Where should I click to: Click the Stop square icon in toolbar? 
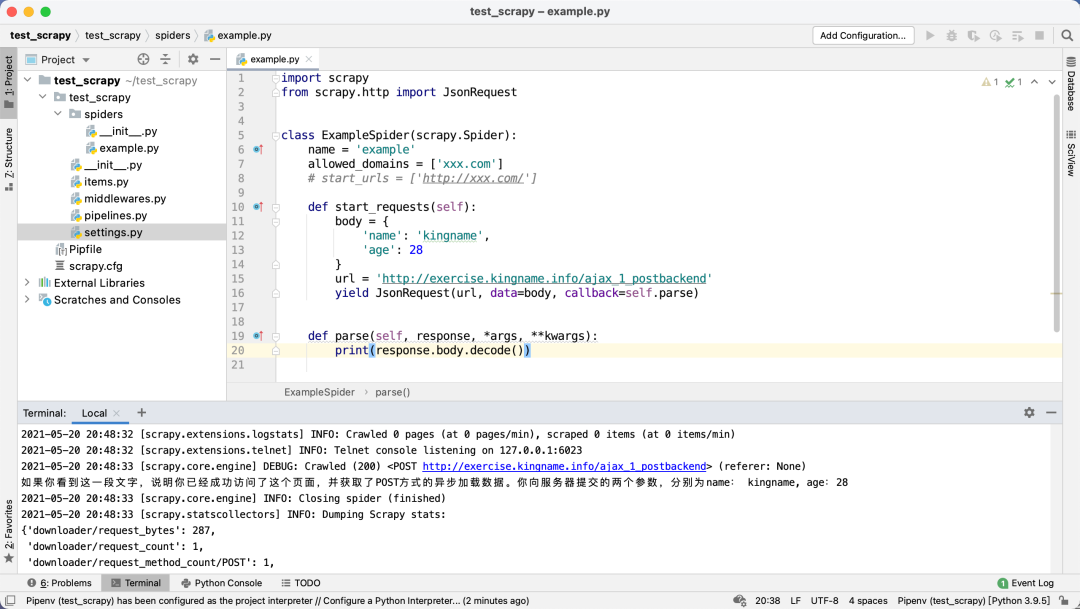[1039, 35]
